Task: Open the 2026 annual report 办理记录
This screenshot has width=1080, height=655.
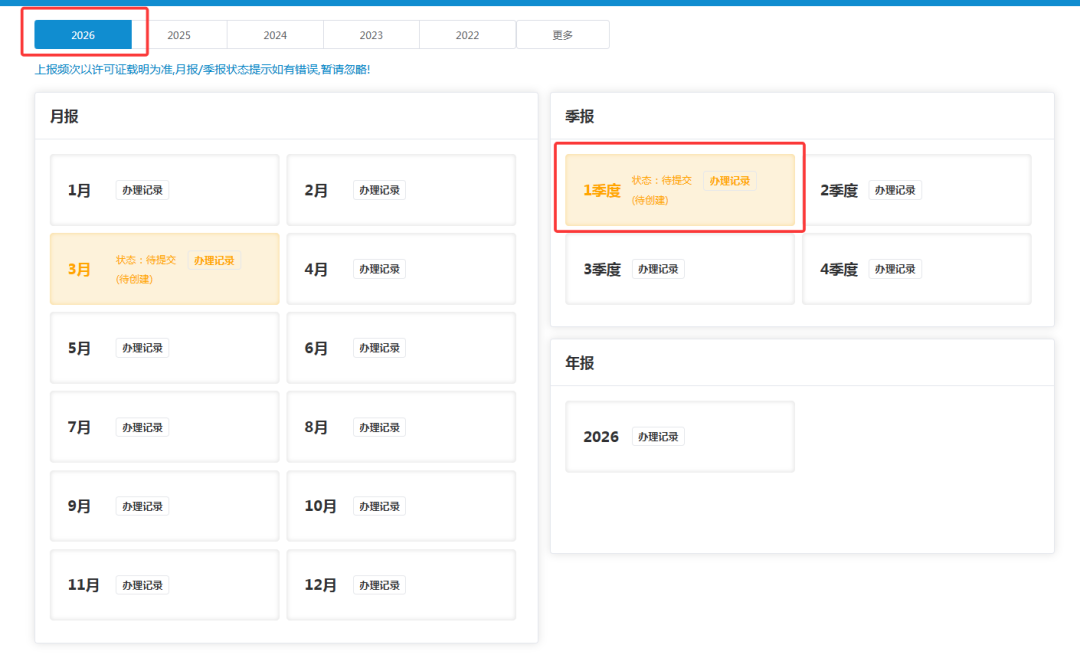Action: (658, 437)
